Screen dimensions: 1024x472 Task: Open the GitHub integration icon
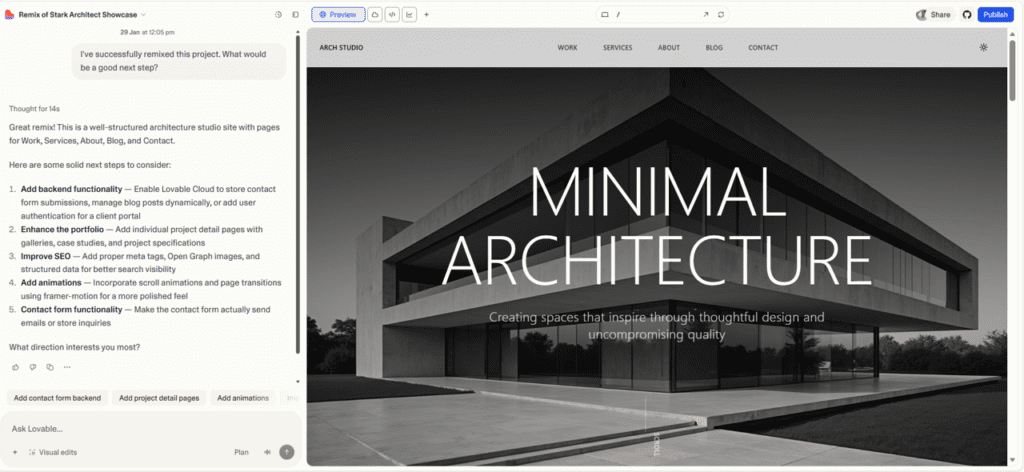(x=967, y=14)
